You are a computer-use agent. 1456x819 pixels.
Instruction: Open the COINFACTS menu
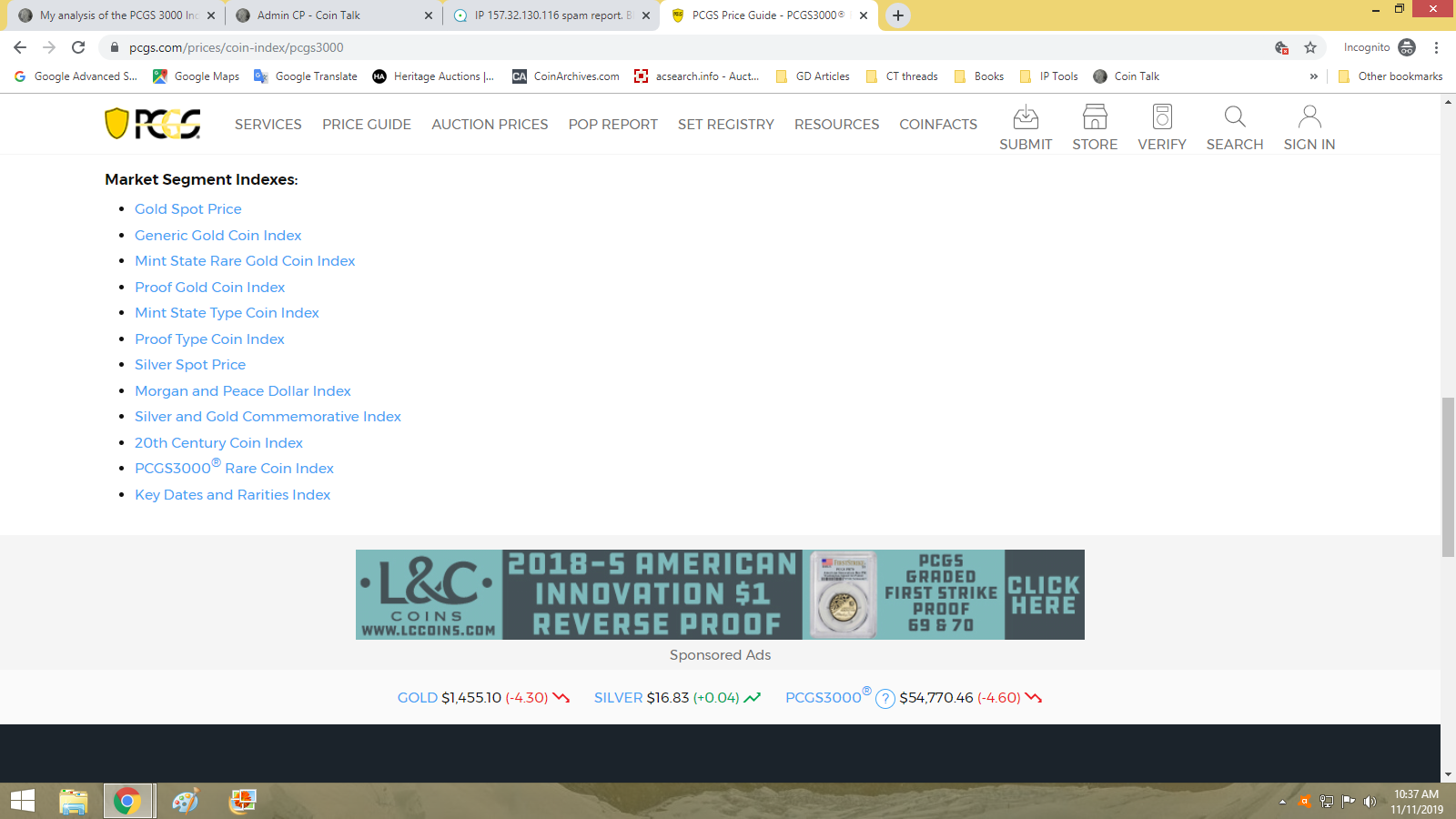pyautogui.click(x=938, y=125)
